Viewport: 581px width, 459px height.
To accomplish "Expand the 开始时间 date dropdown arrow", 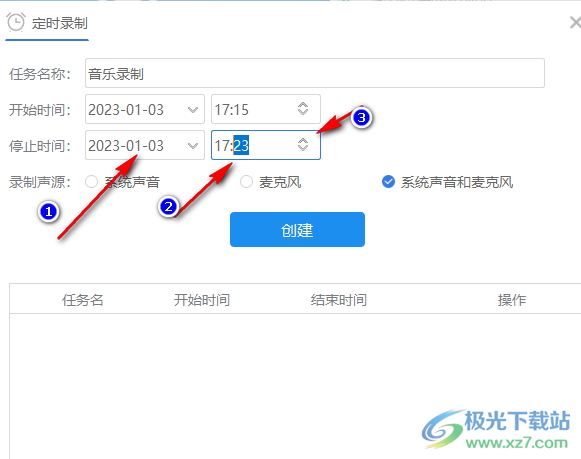I will pyautogui.click(x=193, y=110).
